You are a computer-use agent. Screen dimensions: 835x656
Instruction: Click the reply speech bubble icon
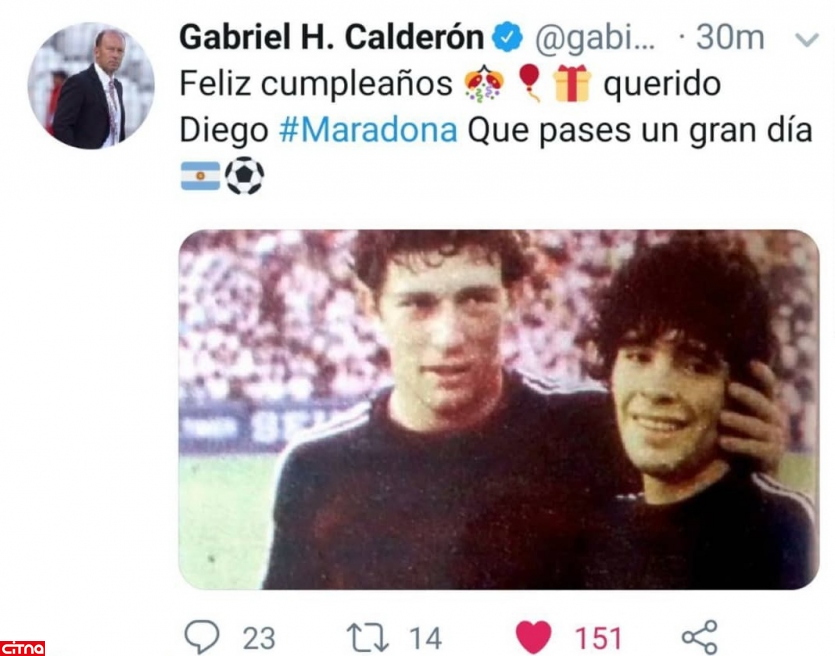click(x=202, y=637)
